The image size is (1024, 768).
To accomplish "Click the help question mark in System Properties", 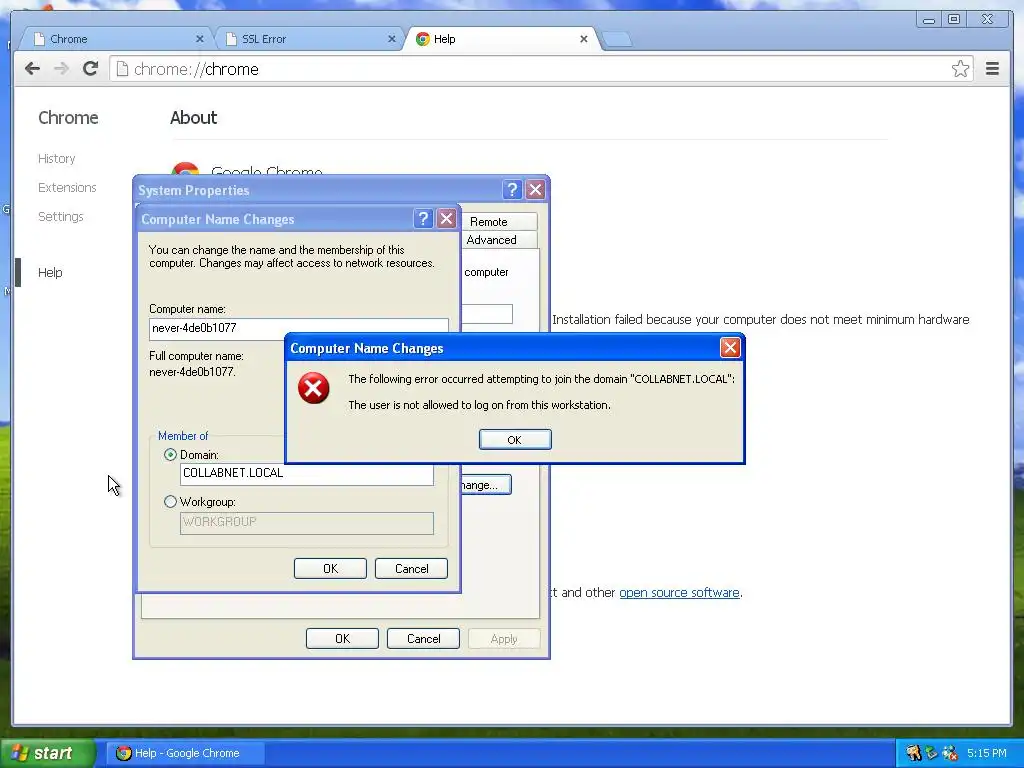I will [x=512, y=190].
